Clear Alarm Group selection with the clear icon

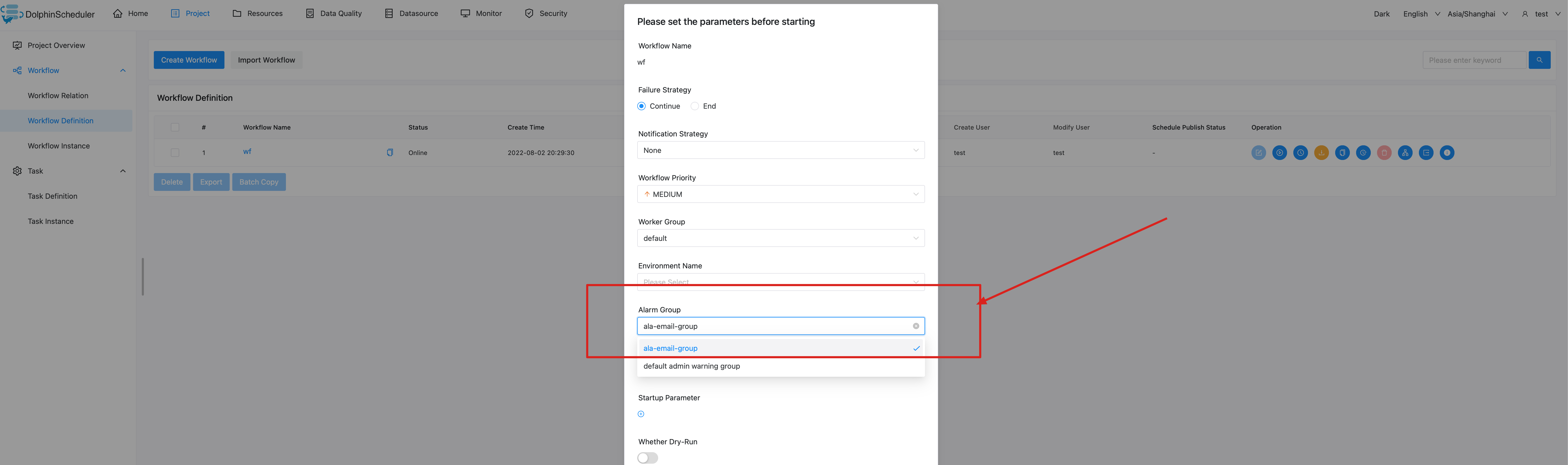point(916,326)
